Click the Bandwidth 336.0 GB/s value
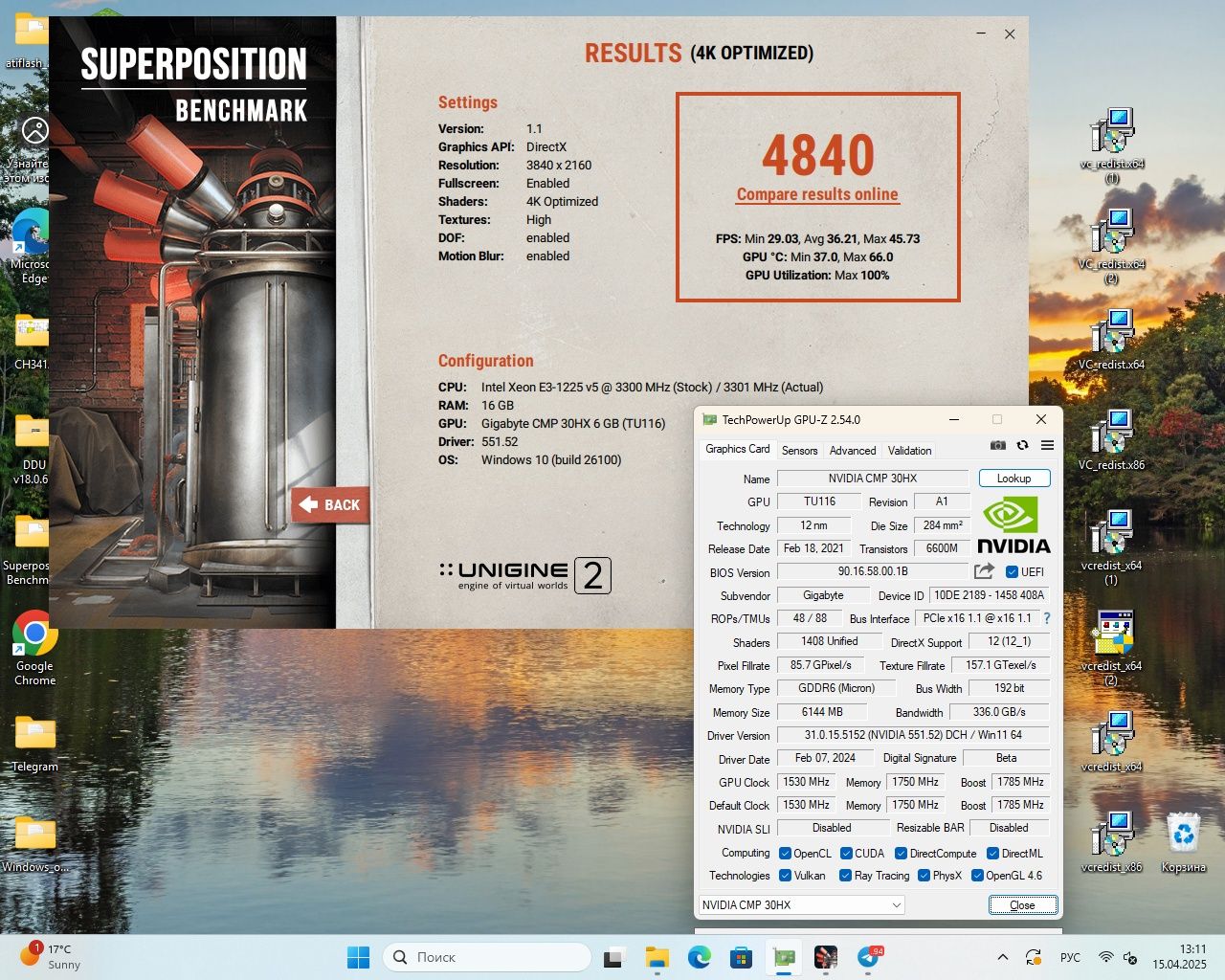1225x980 pixels. tap(999, 712)
